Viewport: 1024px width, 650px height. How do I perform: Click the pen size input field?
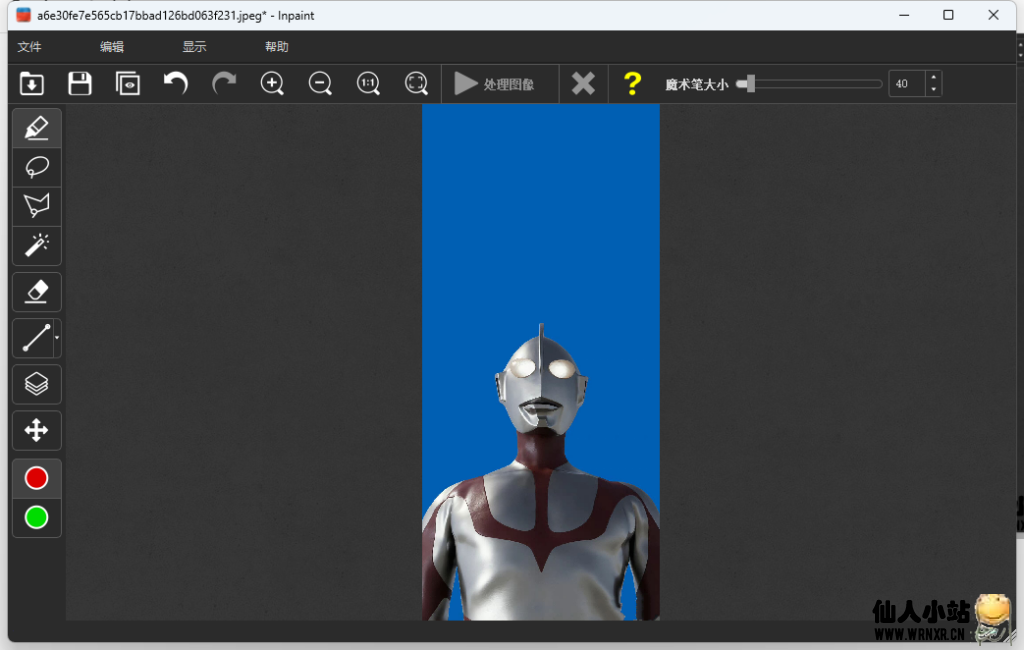click(906, 84)
